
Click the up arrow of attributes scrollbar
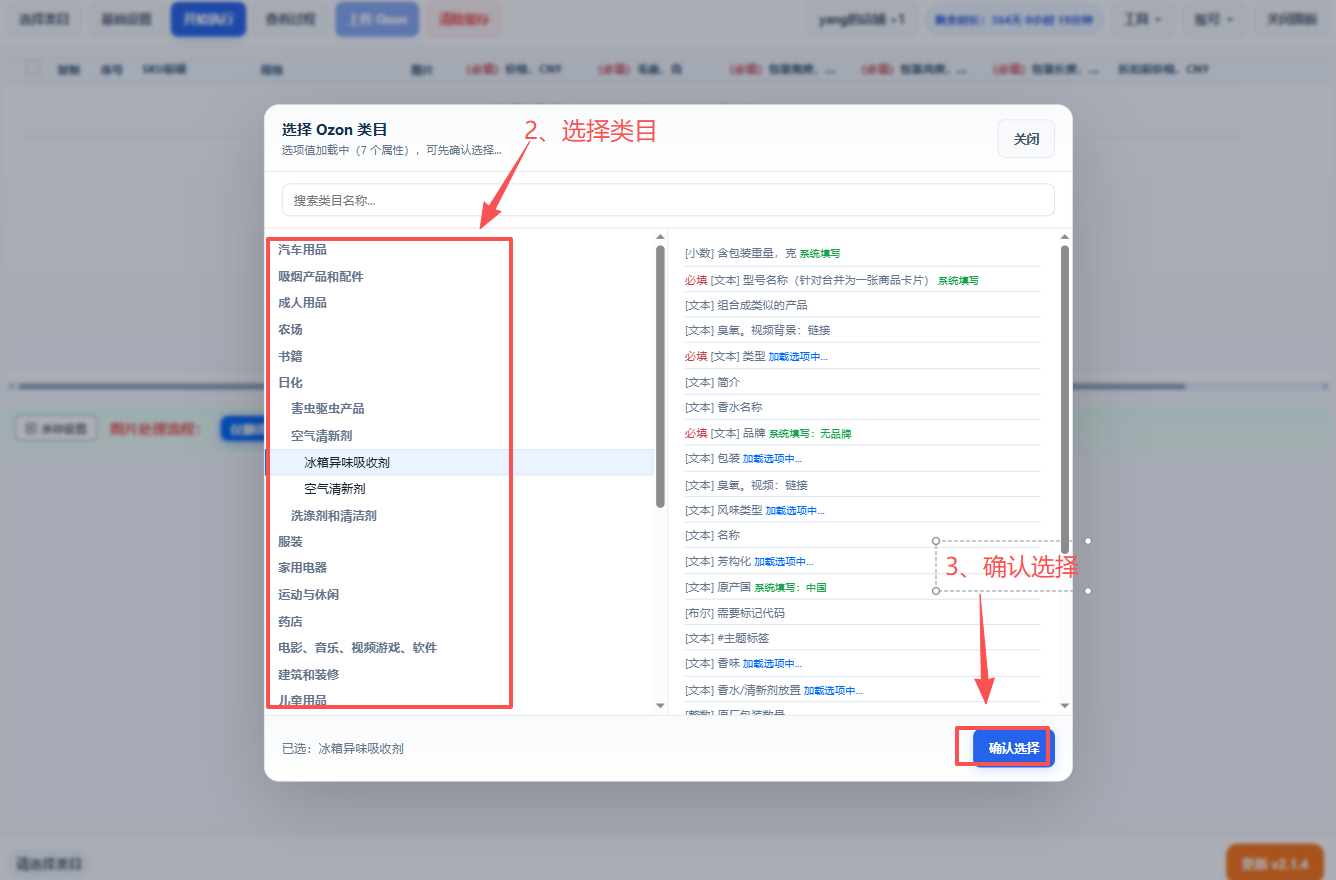click(1065, 237)
